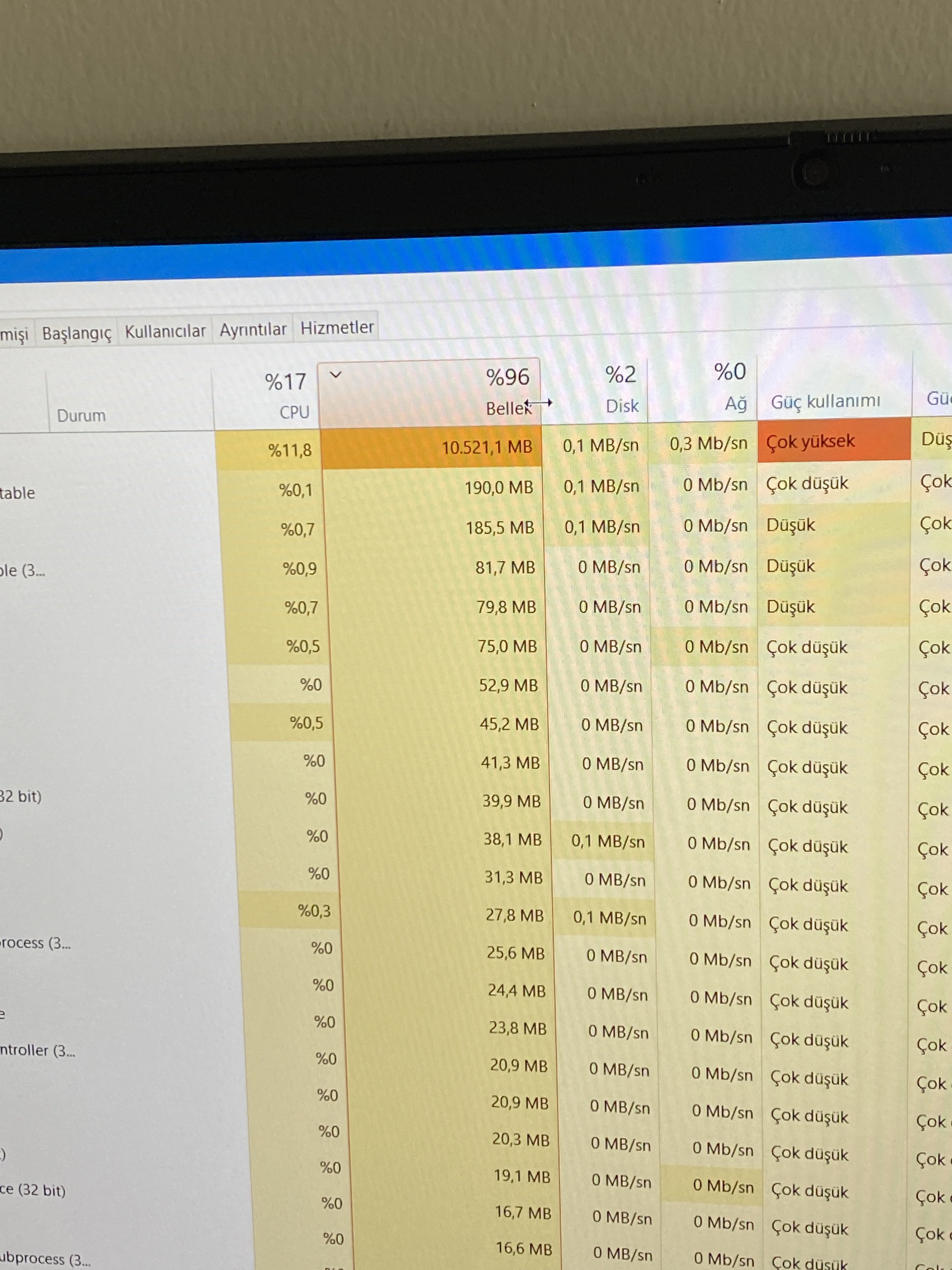Select the process using 10.521,1 MB

[487, 447]
